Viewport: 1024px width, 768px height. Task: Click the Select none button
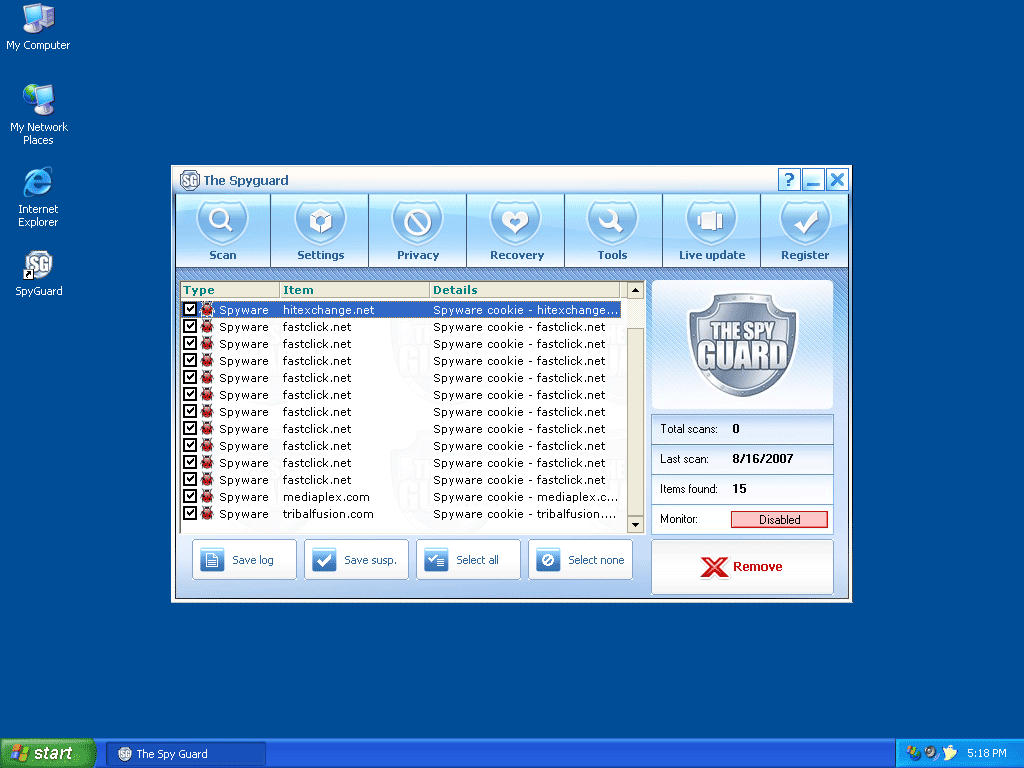581,560
